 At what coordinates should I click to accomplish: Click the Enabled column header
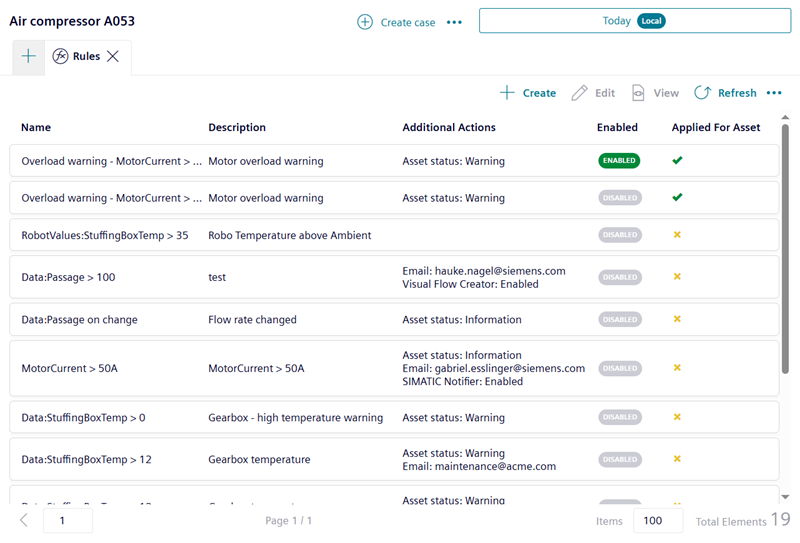pos(617,127)
